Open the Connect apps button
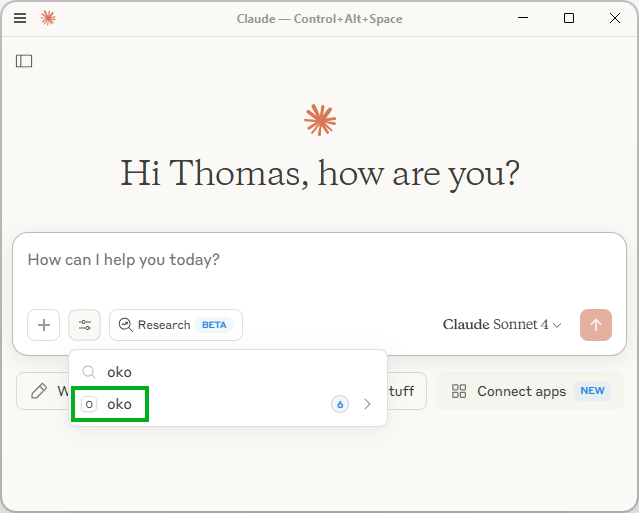 530,391
